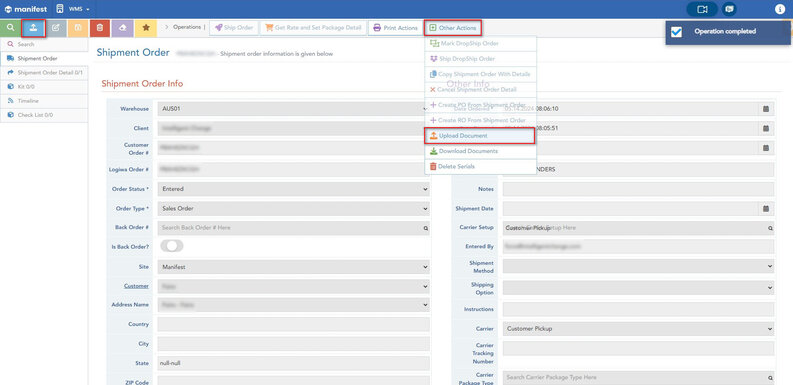The width and height of the screenshot is (793, 385).
Task: Open the Site Manifest dropdown
Action: coord(293,266)
